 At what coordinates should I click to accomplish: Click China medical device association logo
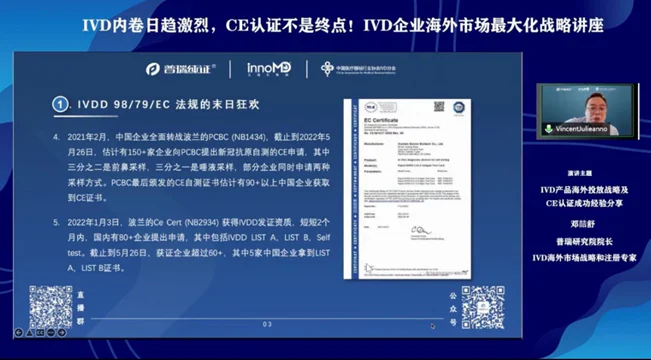[358, 69]
